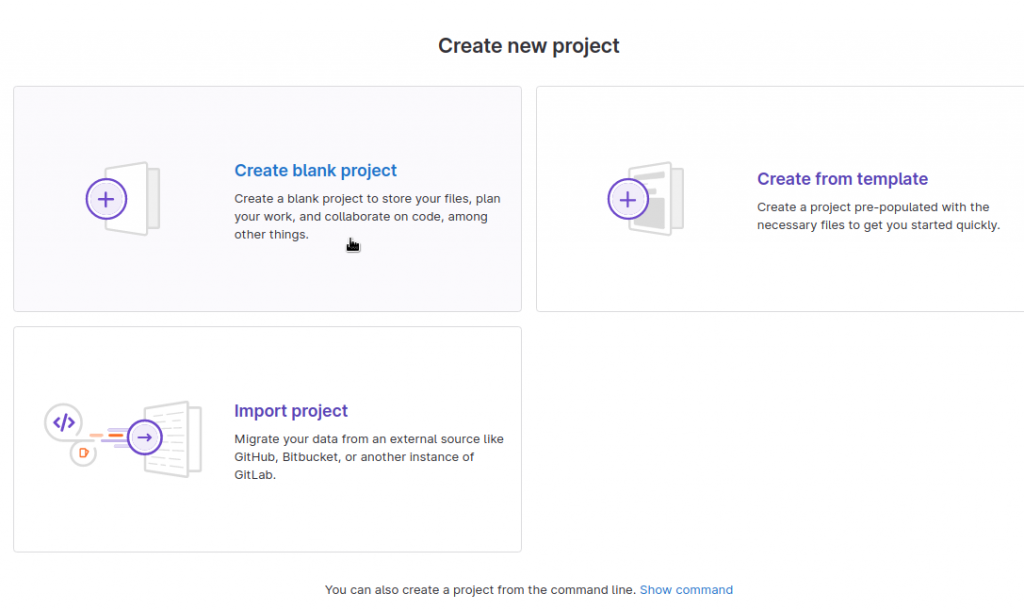Select the Create from template card

(780, 198)
